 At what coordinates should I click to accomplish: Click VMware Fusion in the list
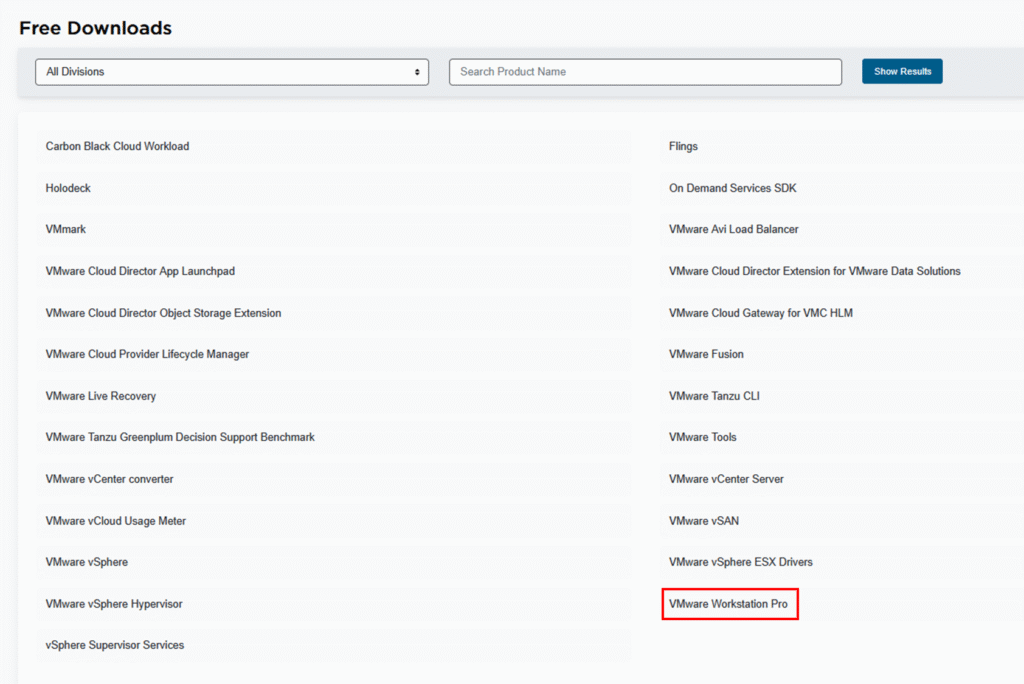706,354
